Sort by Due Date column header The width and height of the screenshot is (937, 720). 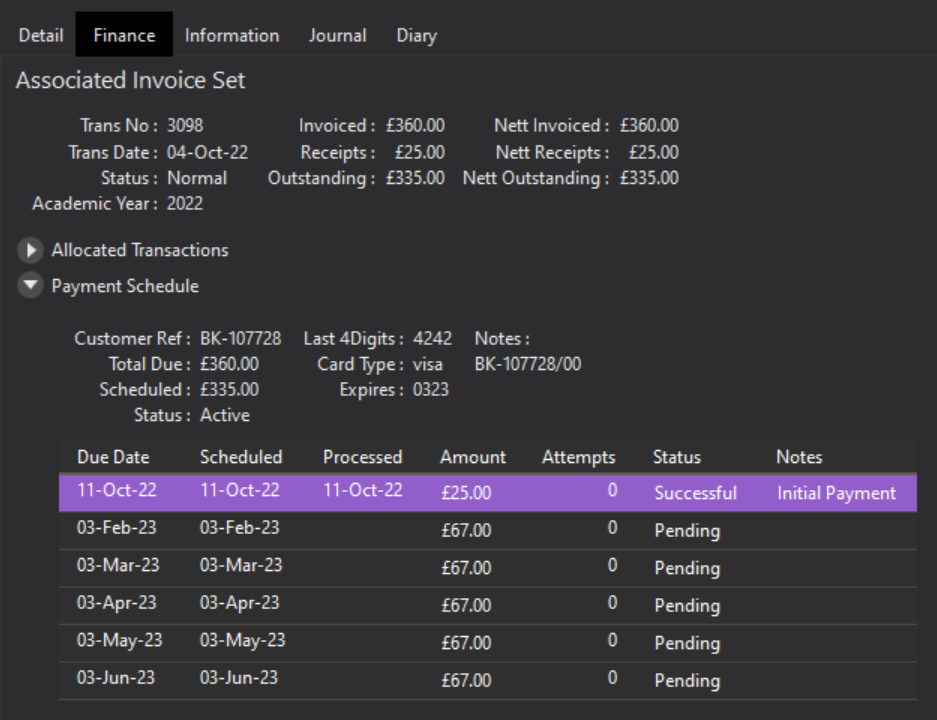[113, 457]
